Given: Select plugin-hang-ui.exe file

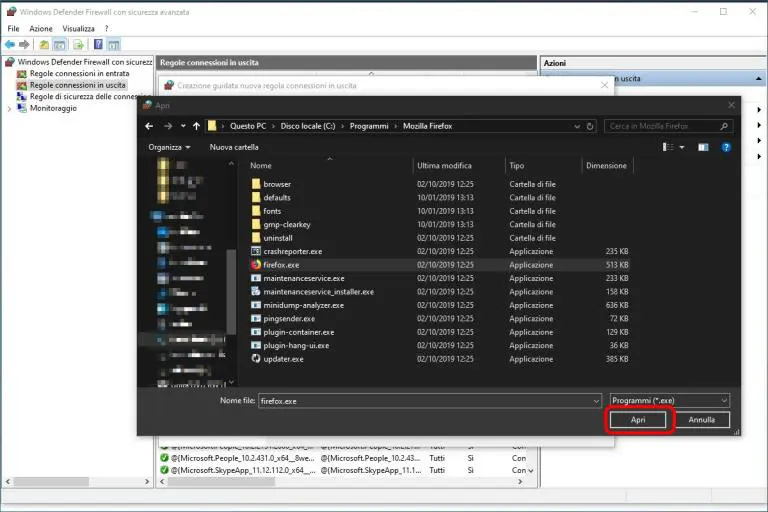Looking at the screenshot, I should (296, 346).
